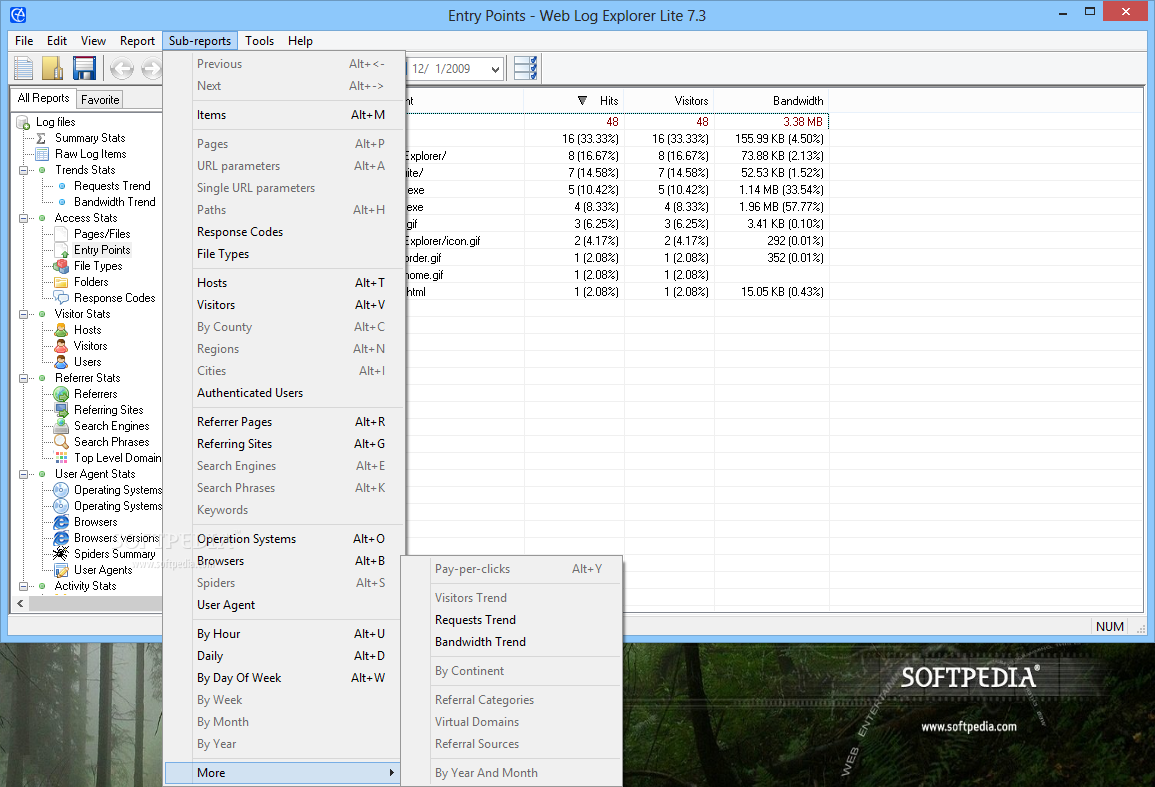Image resolution: width=1155 pixels, height=787 pixels.
Task: Click the Response Codes speech bubble icon
Action: coord(62,298)
